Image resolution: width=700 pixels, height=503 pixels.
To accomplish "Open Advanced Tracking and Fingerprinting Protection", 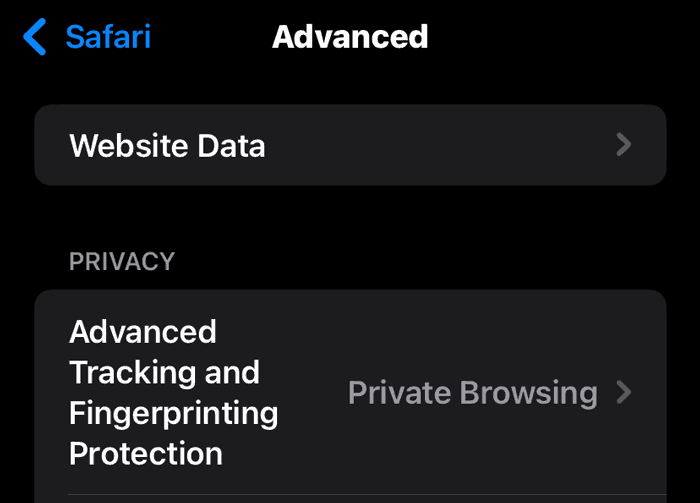I will click(350, 392).
